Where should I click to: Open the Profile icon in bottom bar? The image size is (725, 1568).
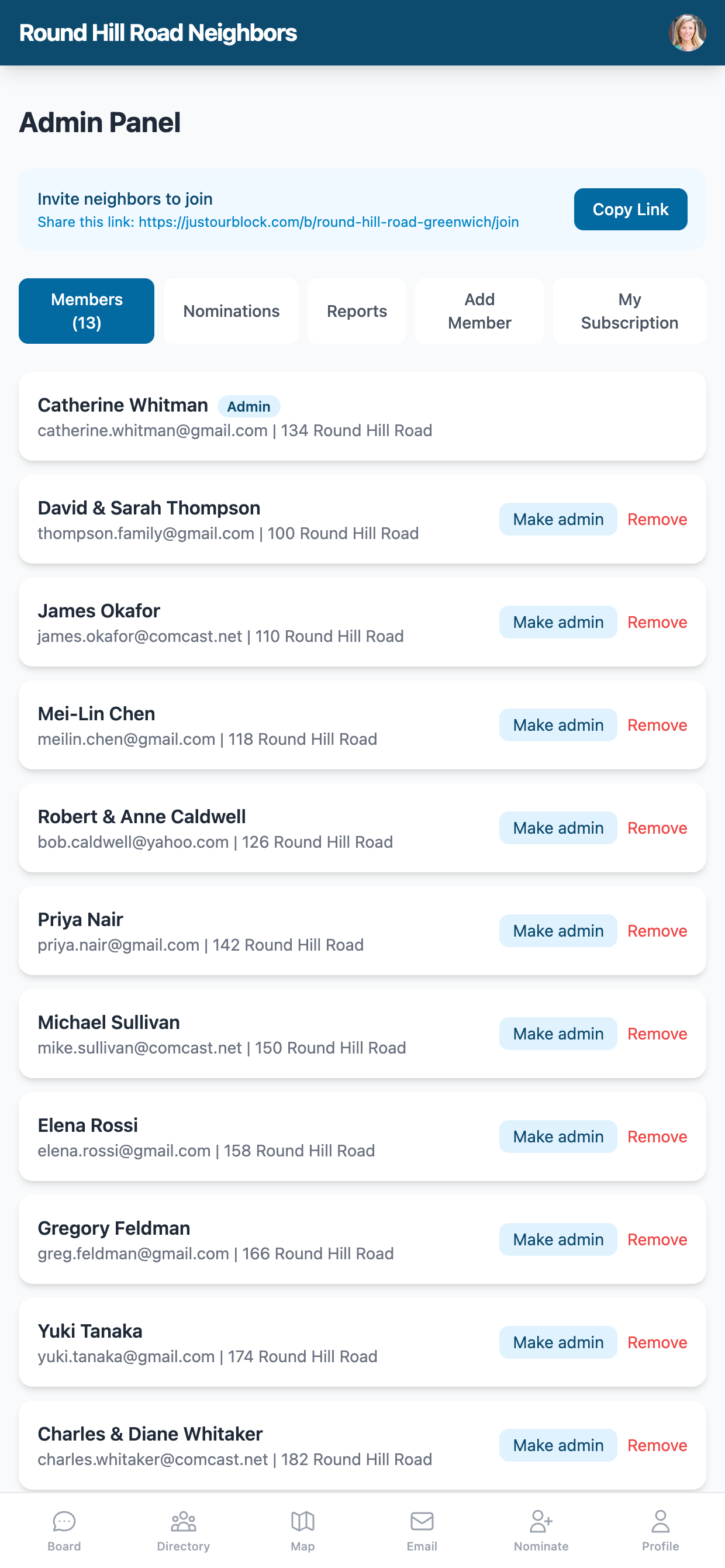tap(661, 1522)
